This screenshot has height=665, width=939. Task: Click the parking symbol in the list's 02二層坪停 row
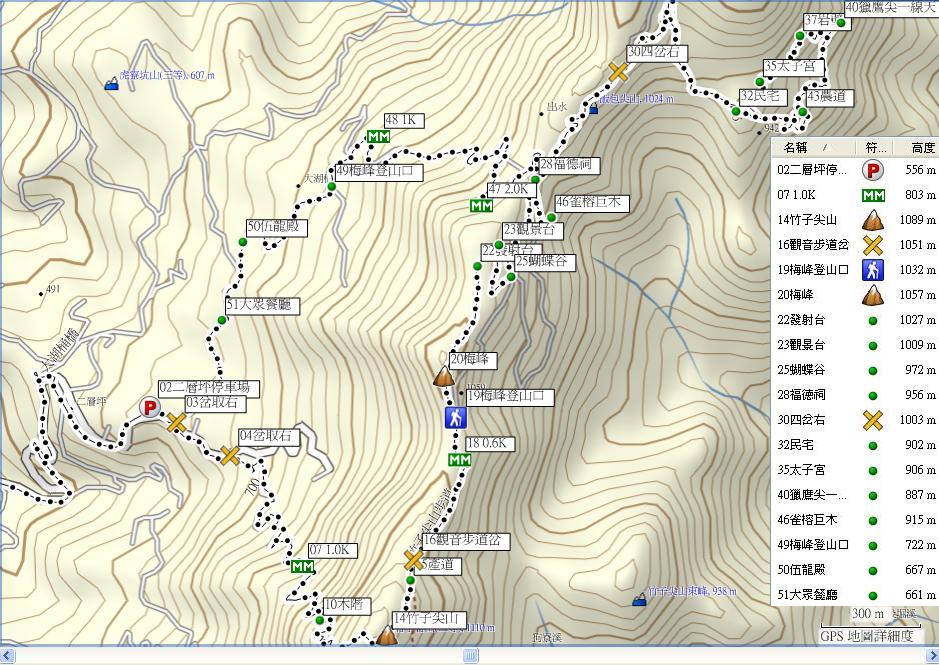point(873,171)
